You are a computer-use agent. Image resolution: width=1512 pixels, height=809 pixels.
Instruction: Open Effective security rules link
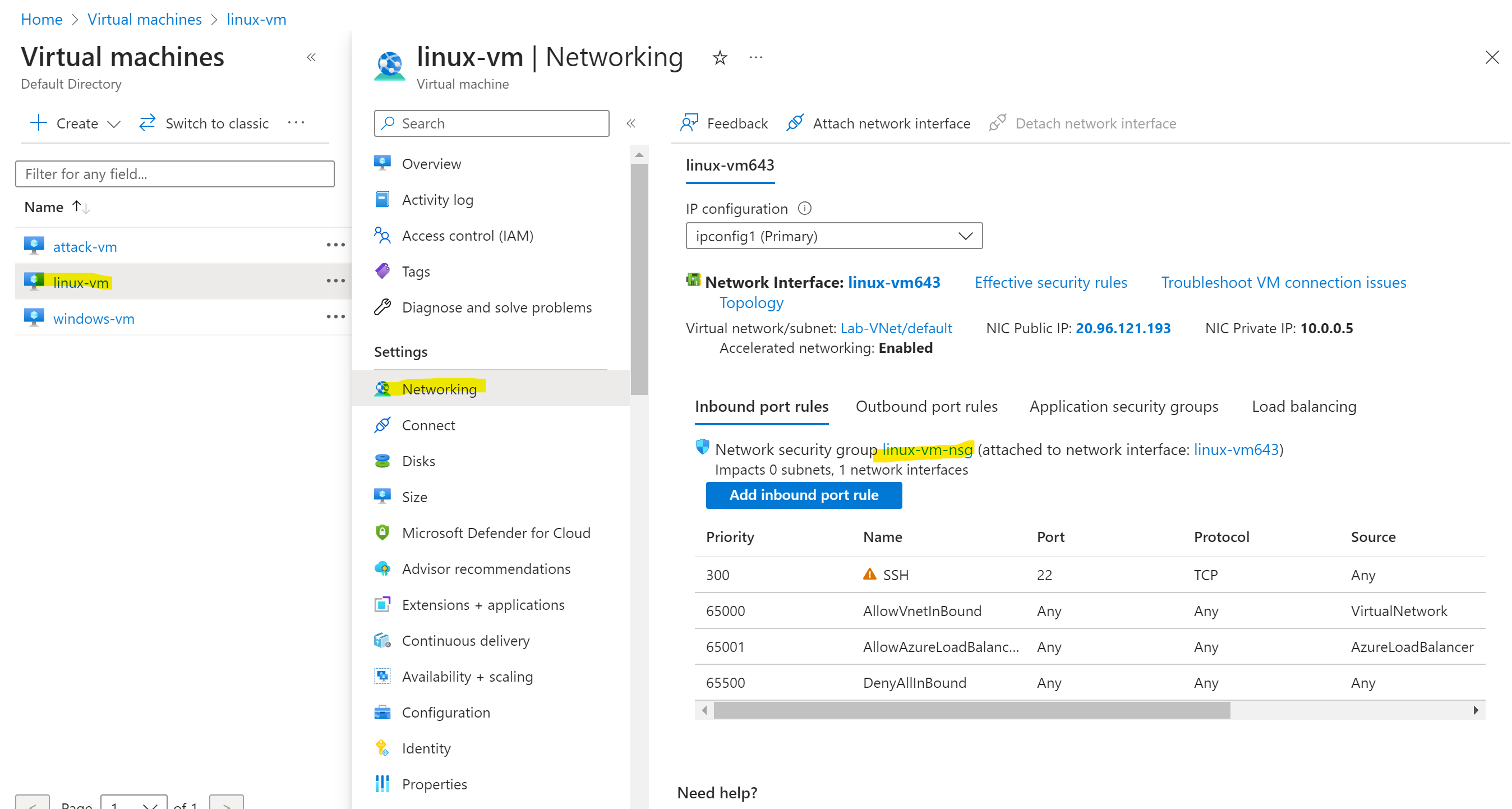tap(1050, 282)
